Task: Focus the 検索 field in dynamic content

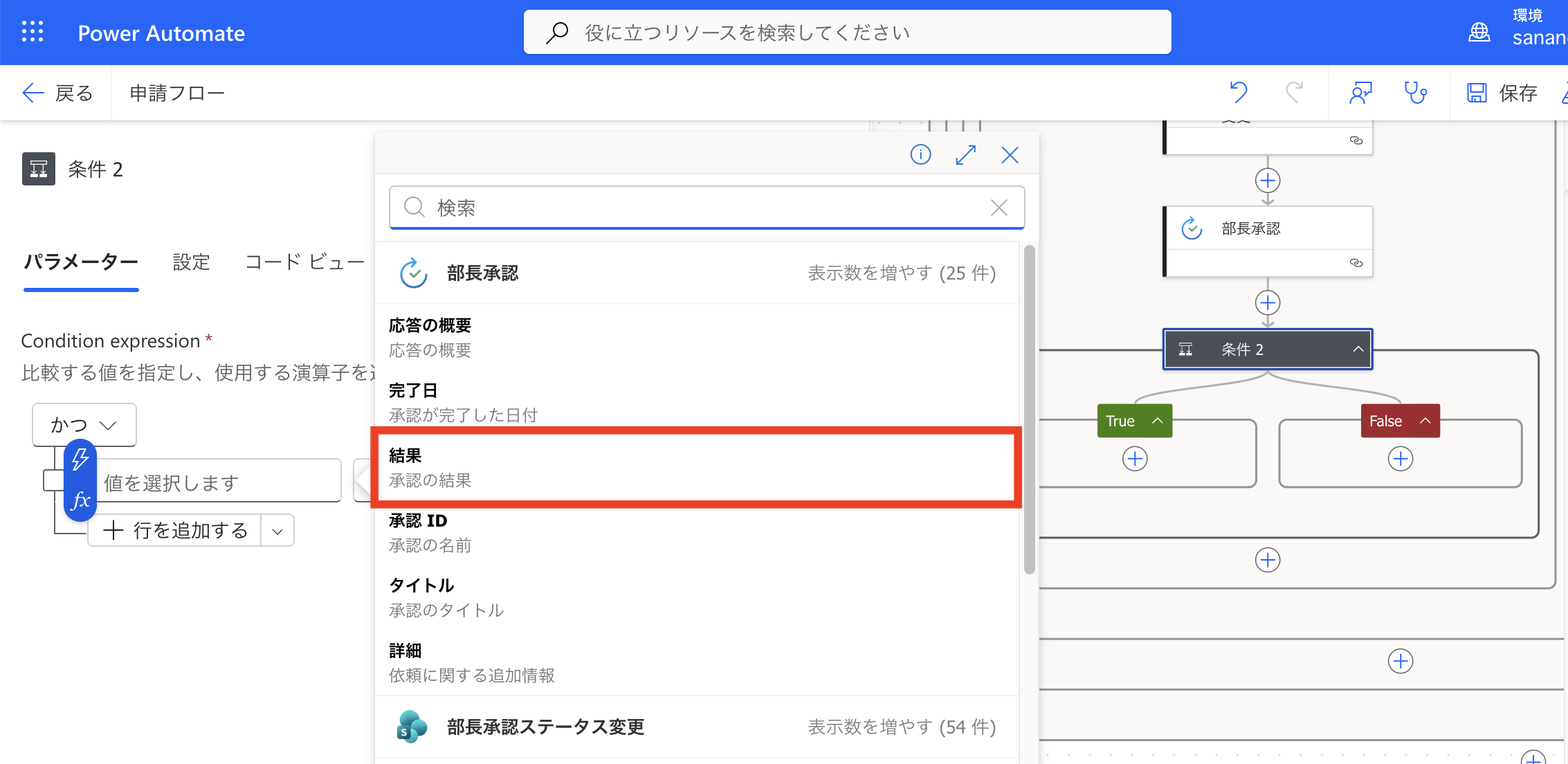Action: pyautogui.click(x=706, y=208)
